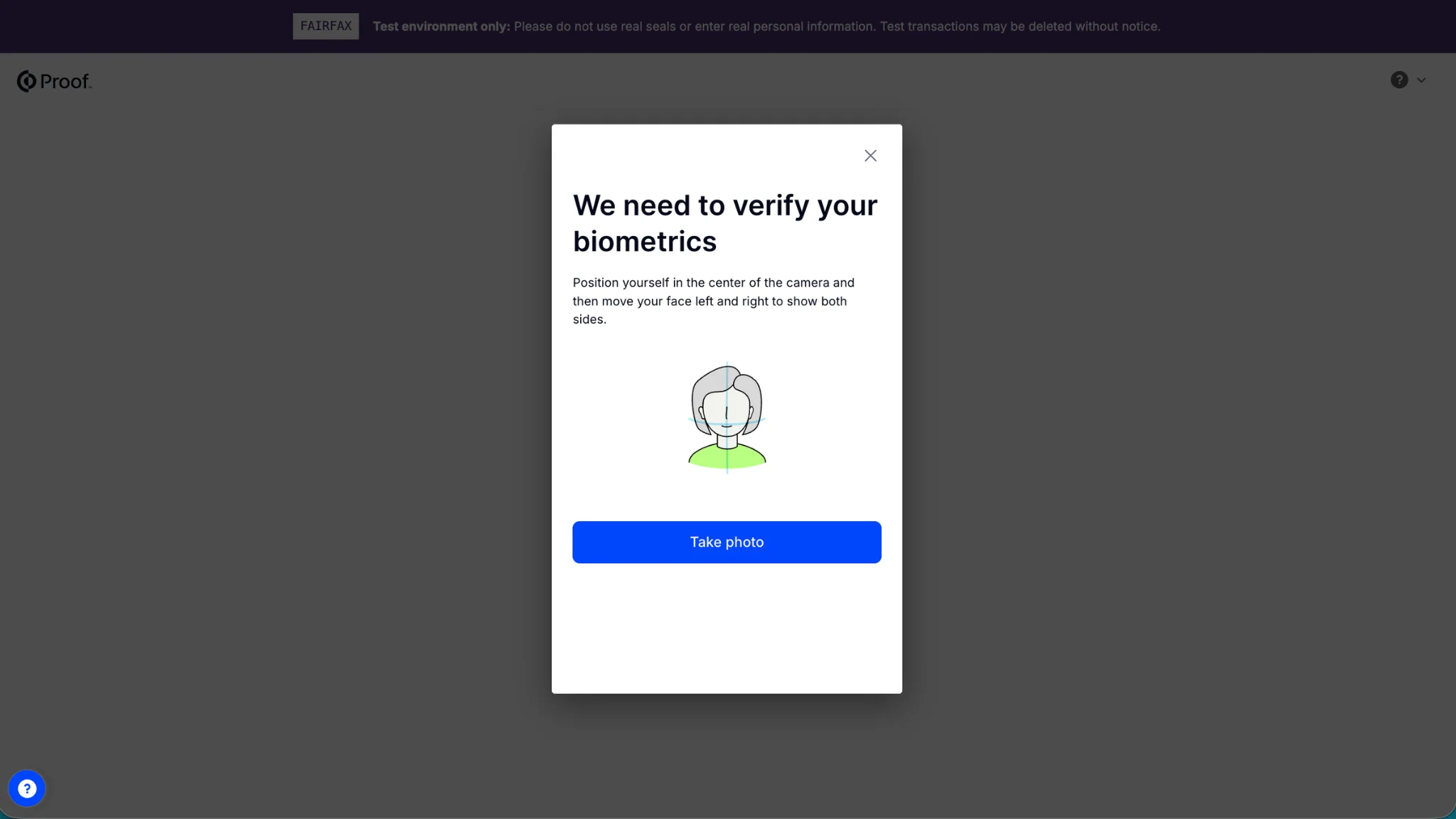Click the Proof logo mark icon
1456x819 pixels.
[x=26, y=81]
